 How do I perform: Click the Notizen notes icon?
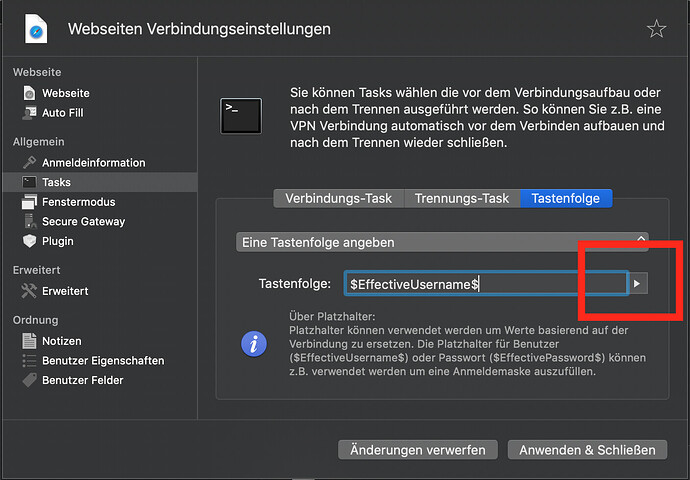tap(29, 341)
